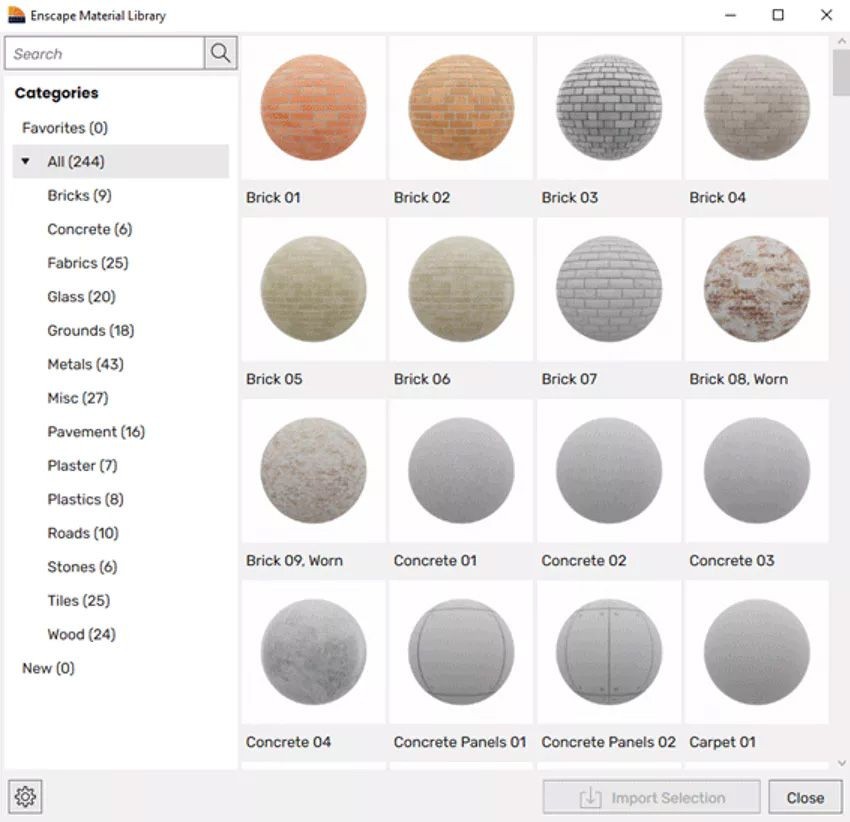Filter by the Metals category
The height and width of the screenshot is (822, 850).
click(85, 364)
